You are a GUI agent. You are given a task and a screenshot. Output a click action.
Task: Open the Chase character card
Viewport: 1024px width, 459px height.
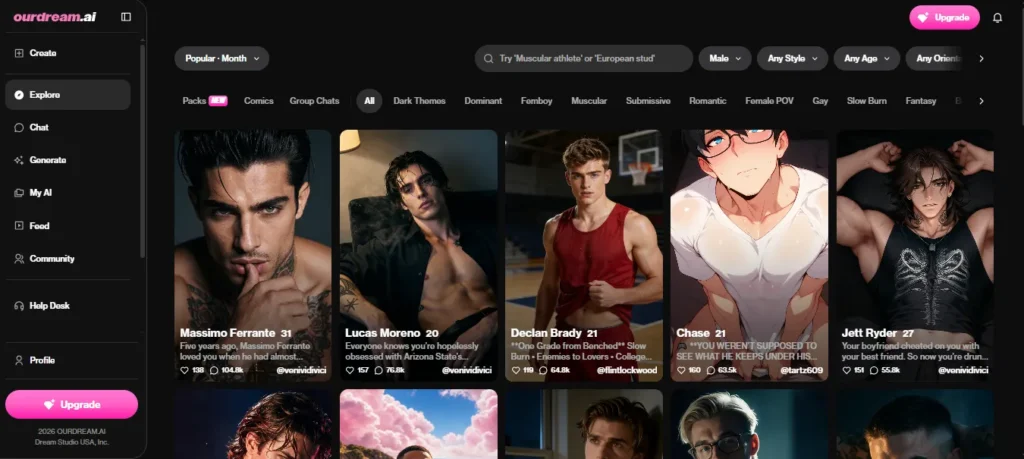point(749,255)
